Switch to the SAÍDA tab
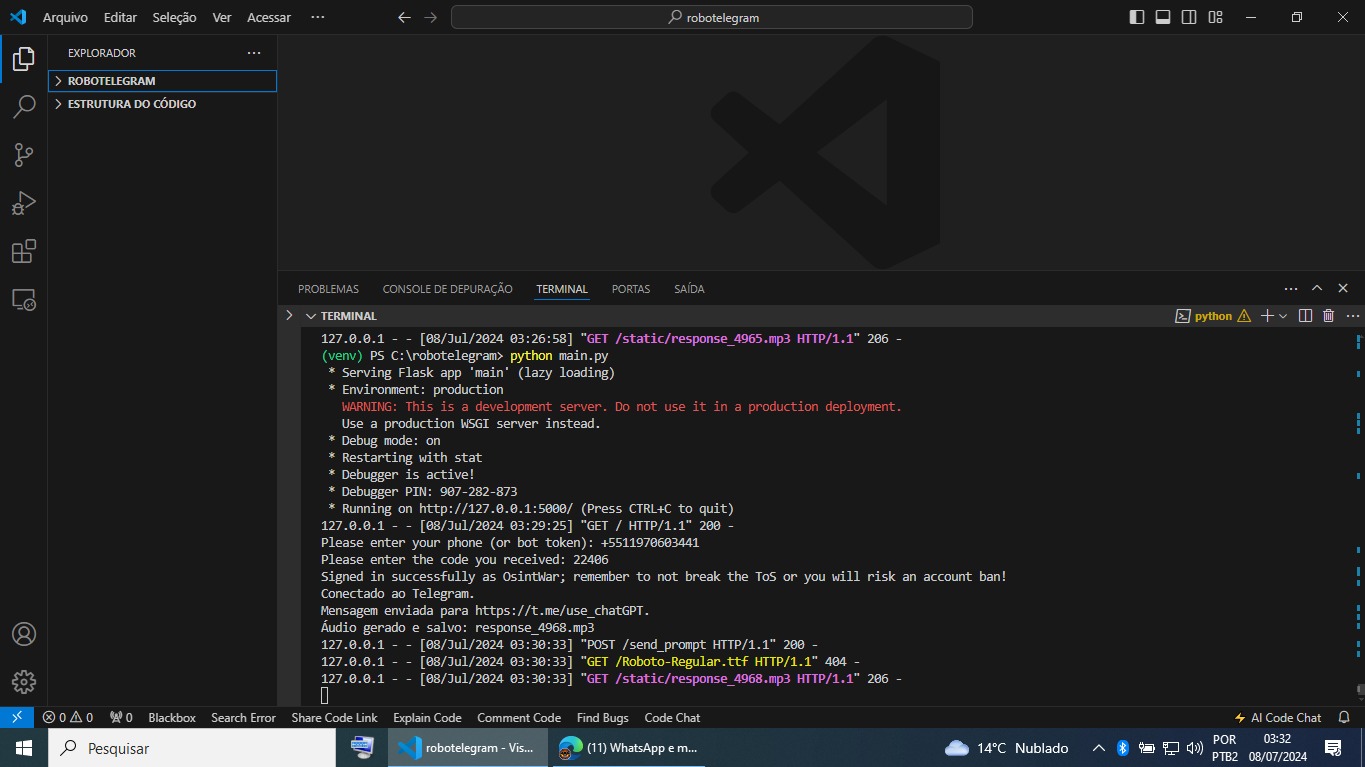Screen dimensions: 1365x767 click(689, 289)
